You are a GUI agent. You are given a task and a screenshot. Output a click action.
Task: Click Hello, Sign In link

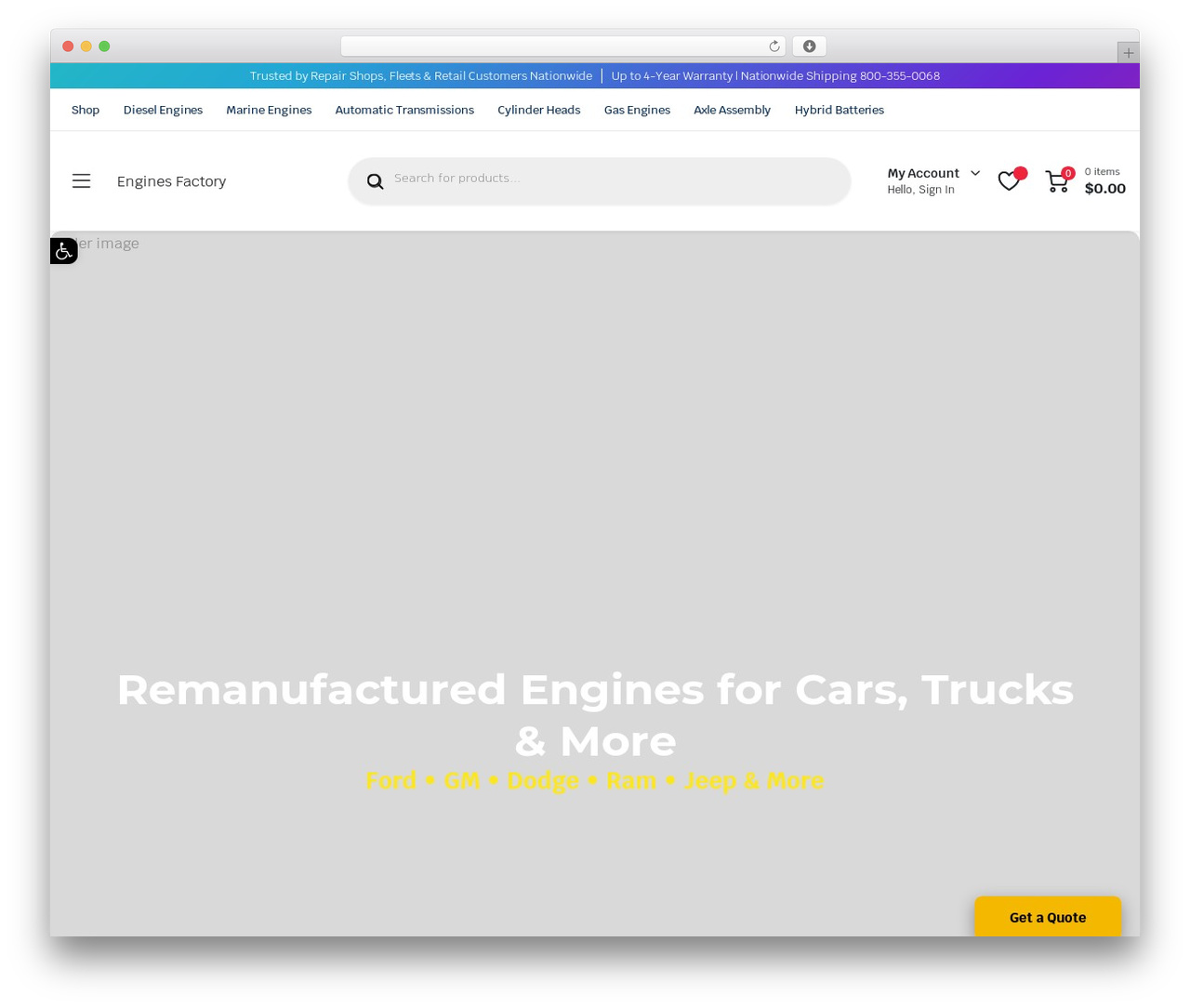click(920, 190)
